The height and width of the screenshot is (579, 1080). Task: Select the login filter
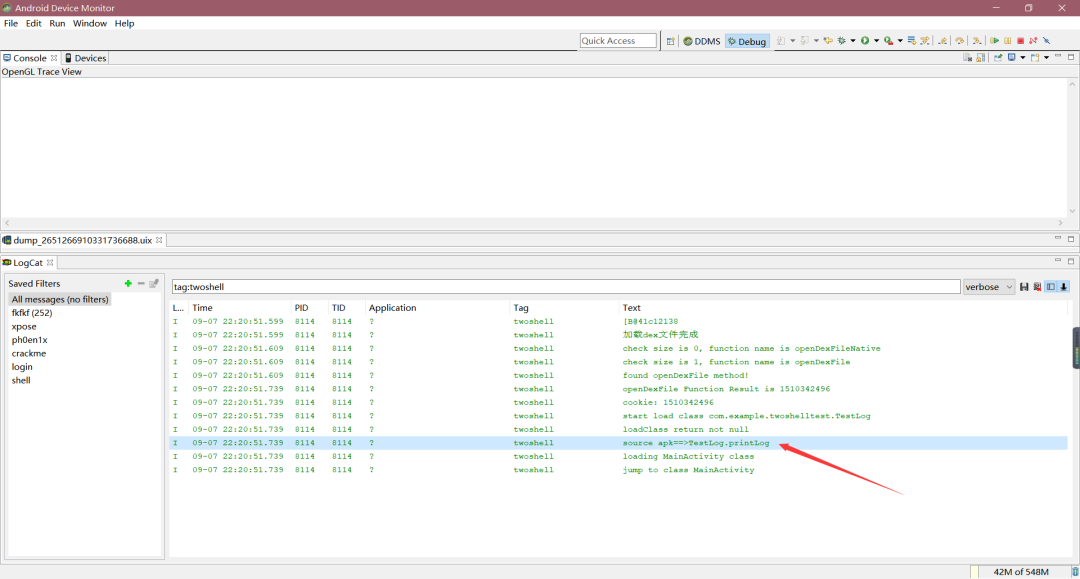tap(22, 367)
